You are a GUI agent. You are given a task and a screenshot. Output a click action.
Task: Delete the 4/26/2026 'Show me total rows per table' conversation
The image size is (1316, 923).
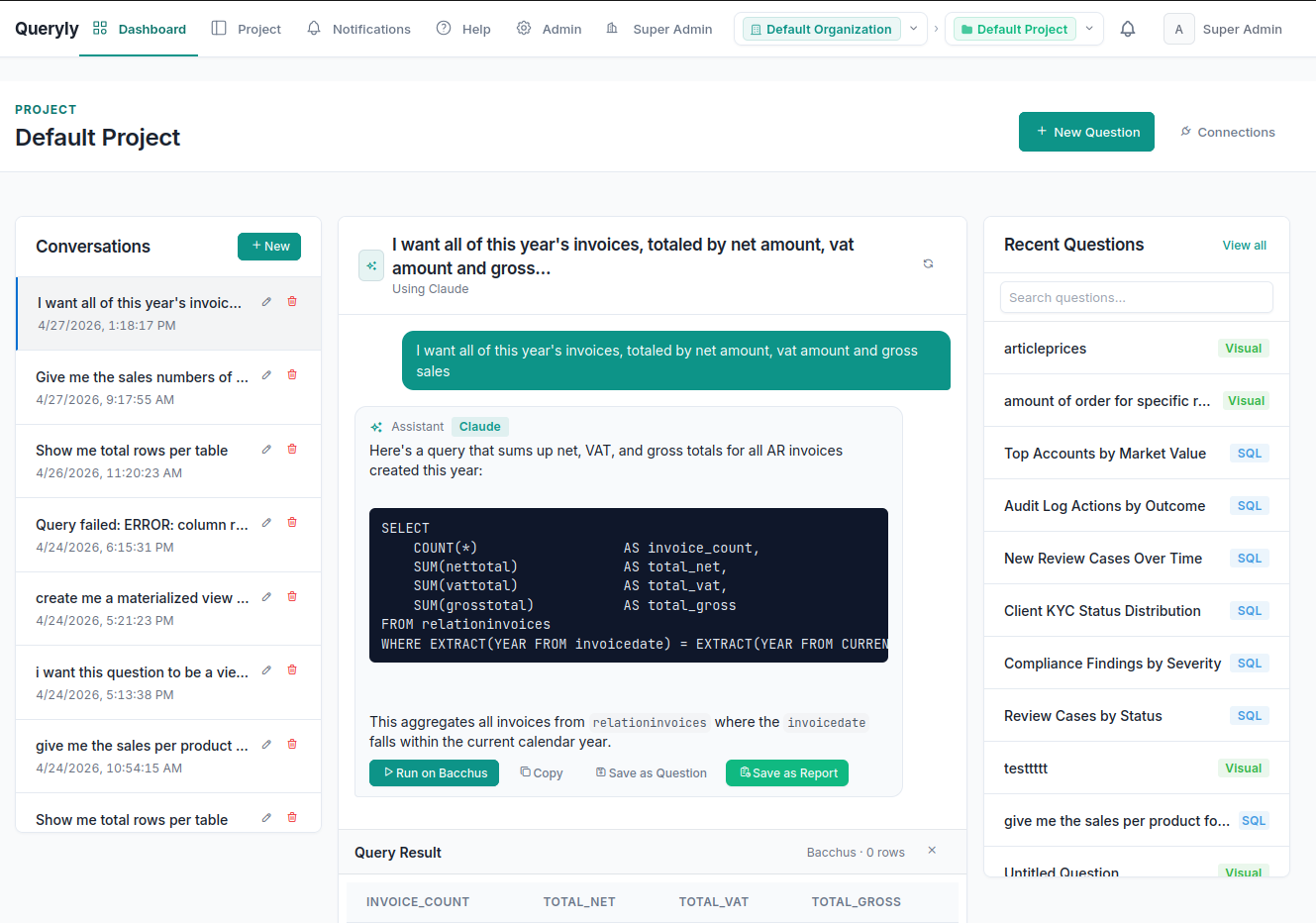292,450
